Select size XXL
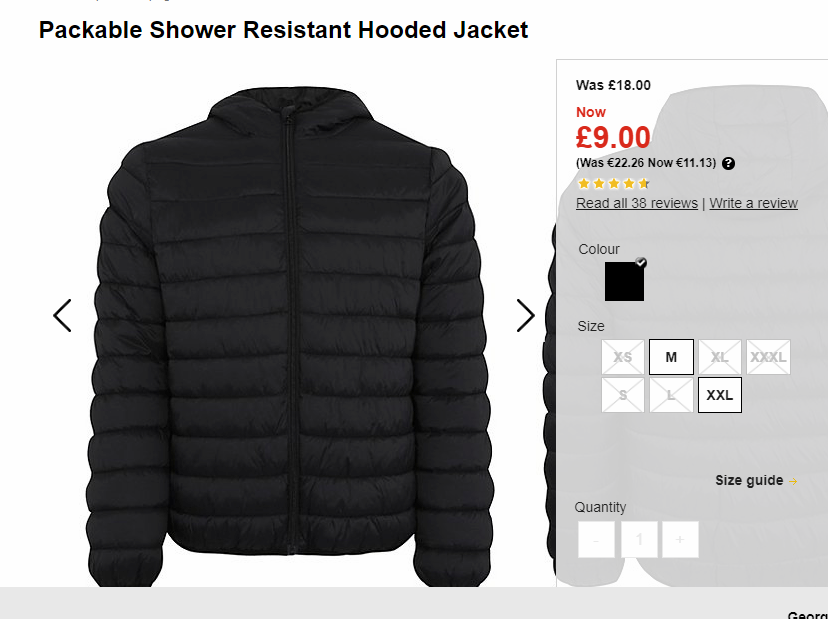This screenshot has width=828, height=619. (x=720, y=395)
